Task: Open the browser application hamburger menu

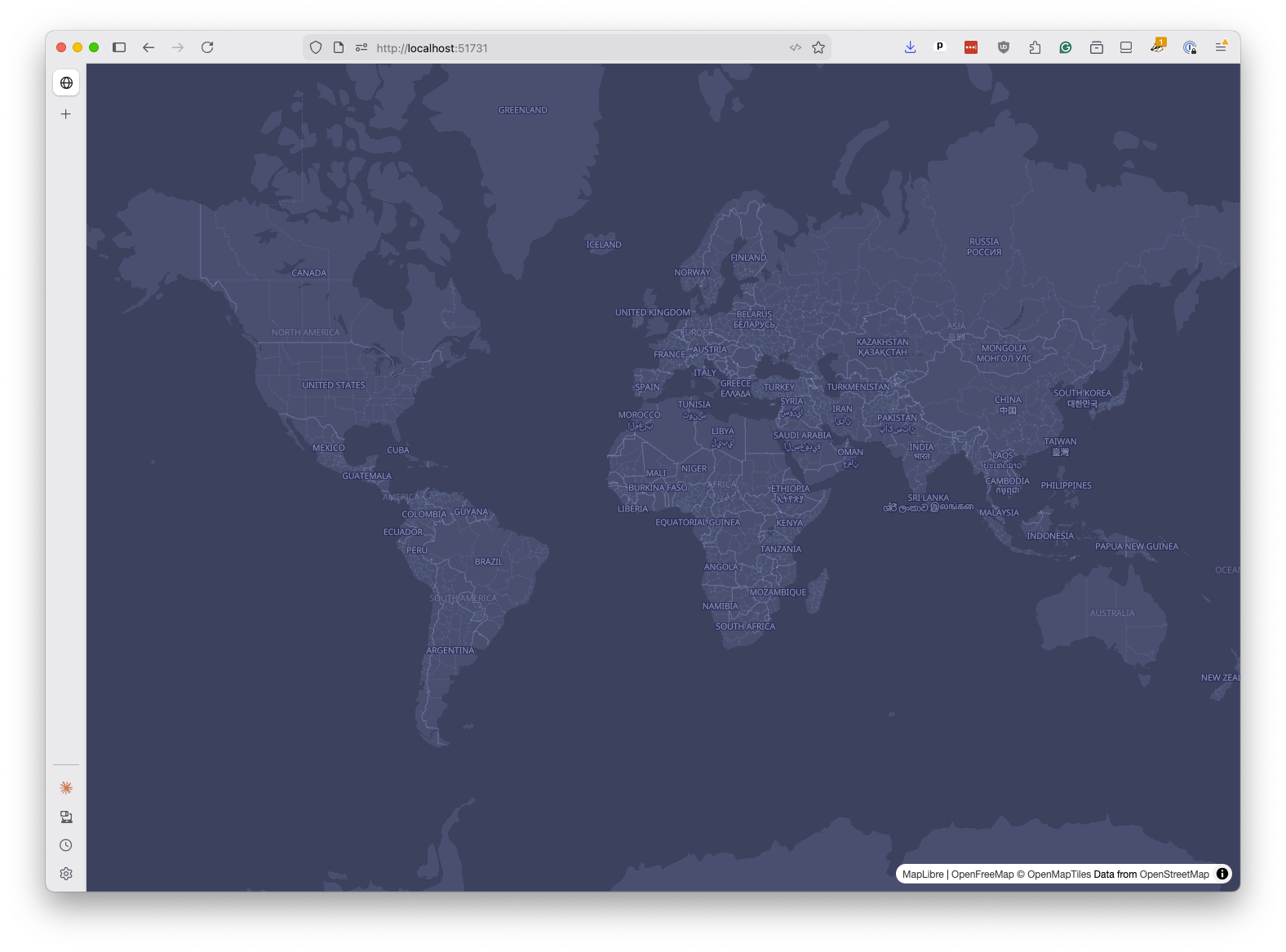Action: 1221,47
